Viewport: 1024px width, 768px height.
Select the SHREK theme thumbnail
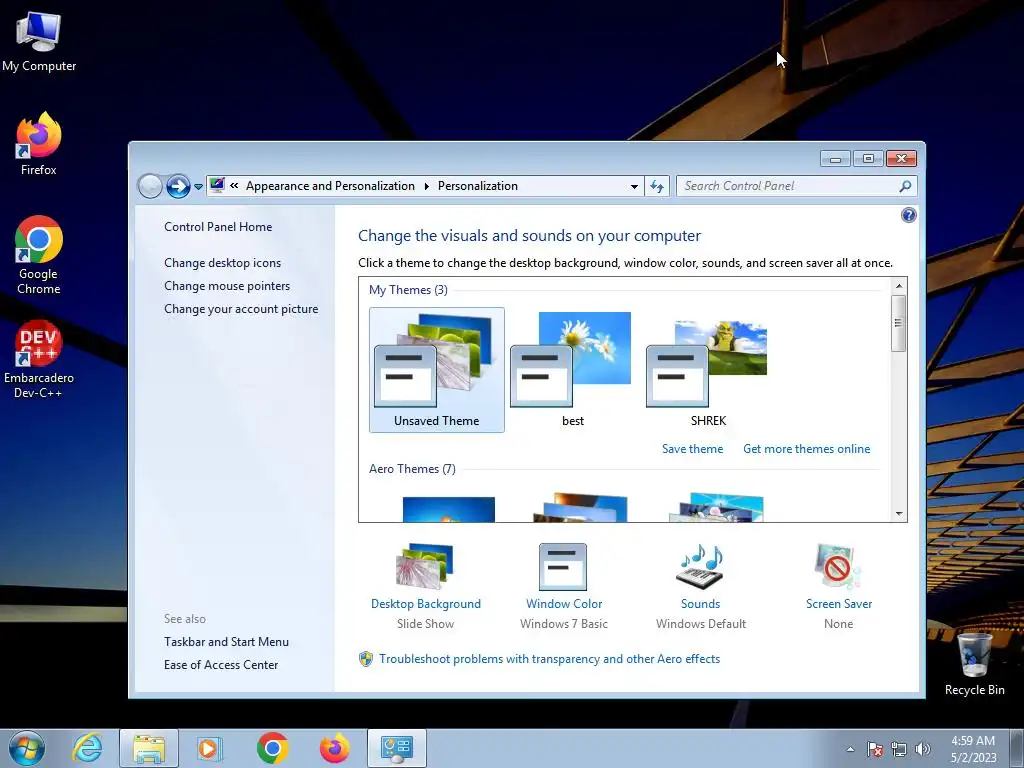[x=708, y=370]
